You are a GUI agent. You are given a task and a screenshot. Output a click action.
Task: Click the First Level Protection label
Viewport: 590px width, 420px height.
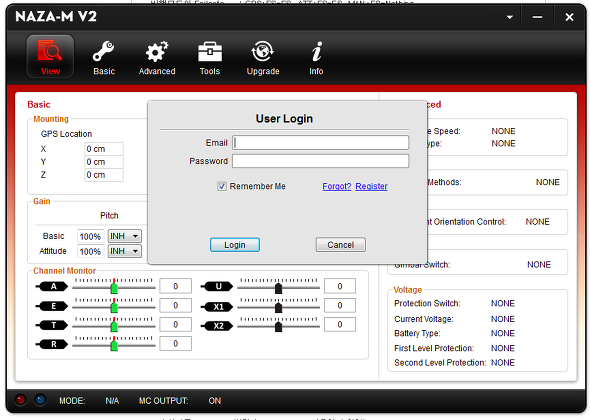tap(434, 348)
